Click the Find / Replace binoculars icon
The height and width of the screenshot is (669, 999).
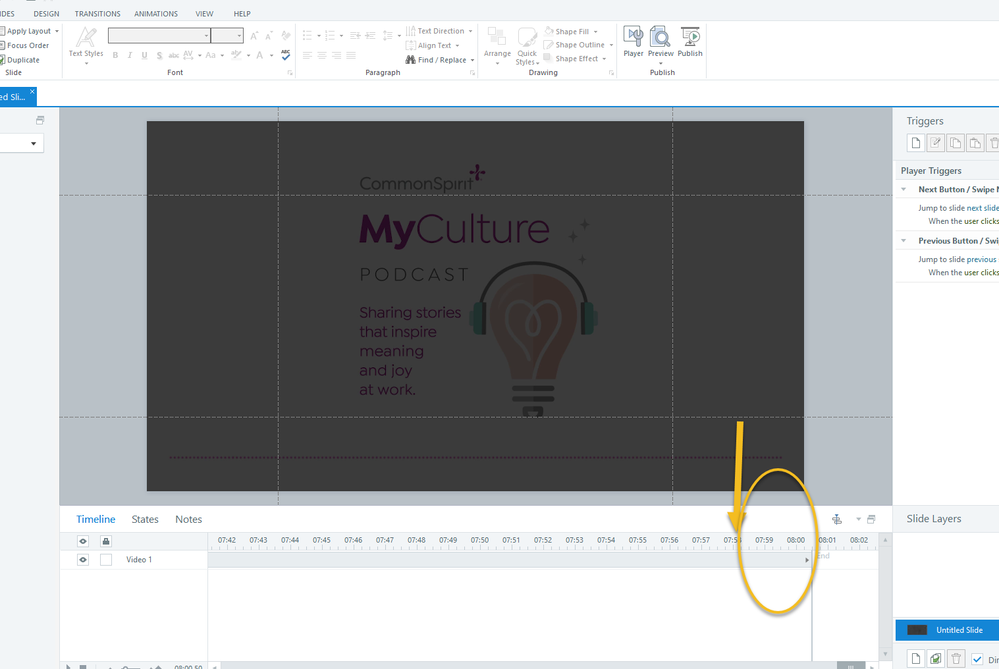[410, 60]
